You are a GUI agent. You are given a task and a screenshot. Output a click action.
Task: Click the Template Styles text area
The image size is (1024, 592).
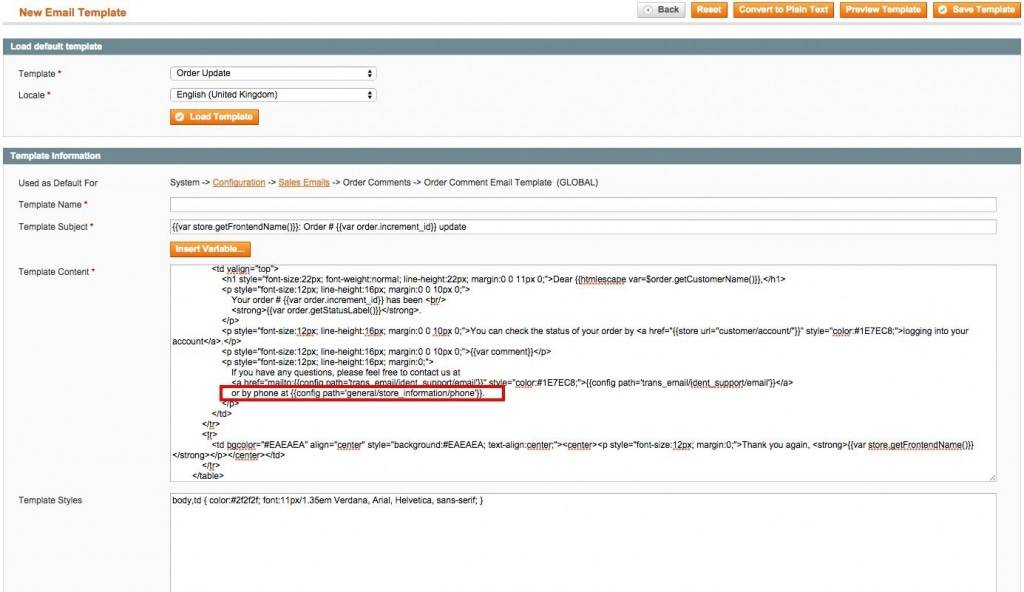[x=583, y=540]
